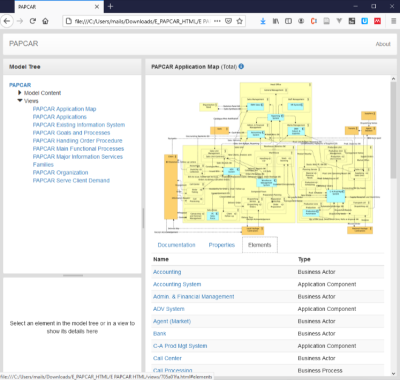Screen dimensions: 400x380
Task: Open a new browser tab with plus
Action: pos(110,6)
